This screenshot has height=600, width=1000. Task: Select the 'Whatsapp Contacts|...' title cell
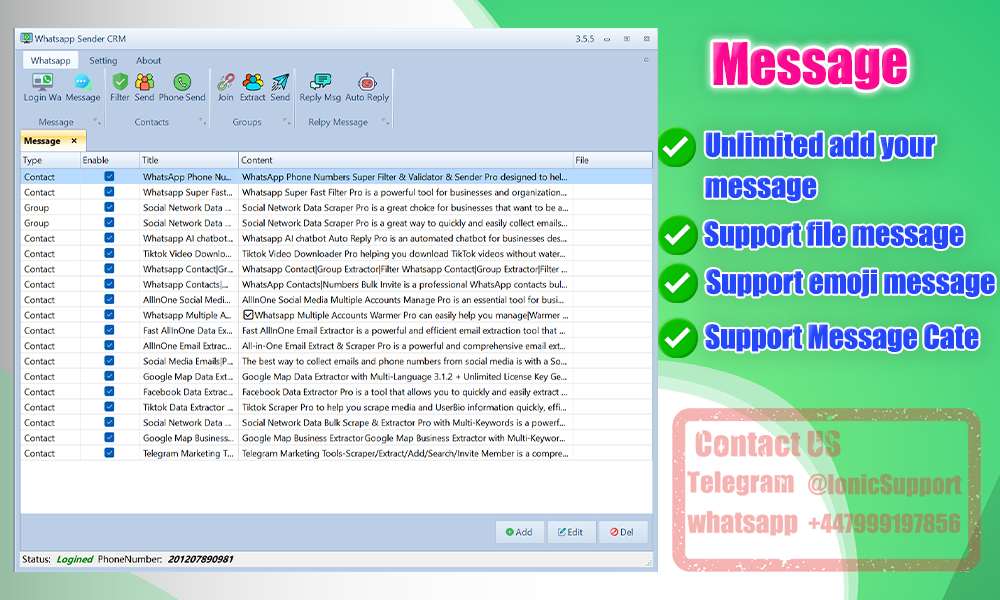(189, 284)
